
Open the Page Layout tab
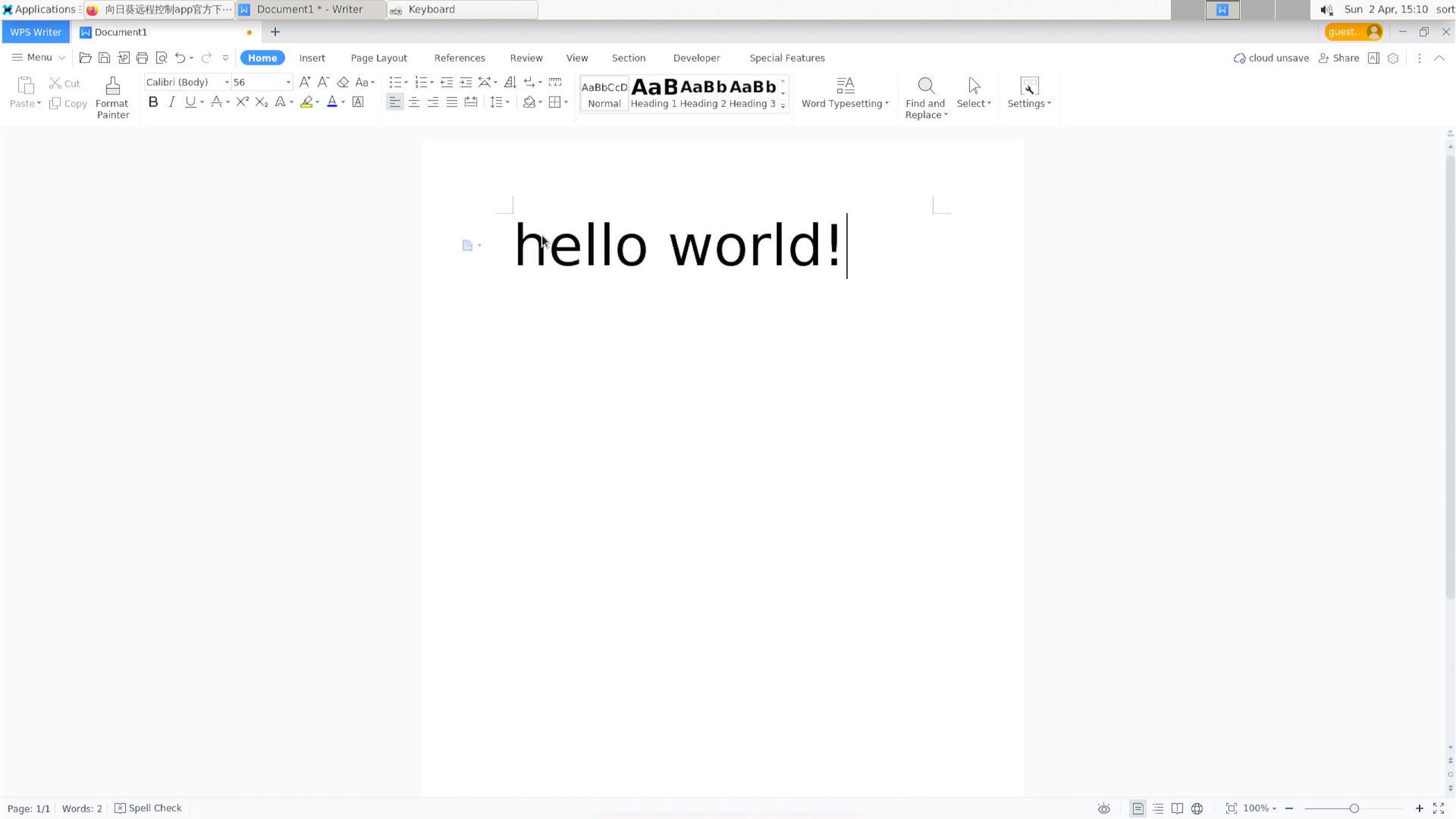(x=379, y=58)
